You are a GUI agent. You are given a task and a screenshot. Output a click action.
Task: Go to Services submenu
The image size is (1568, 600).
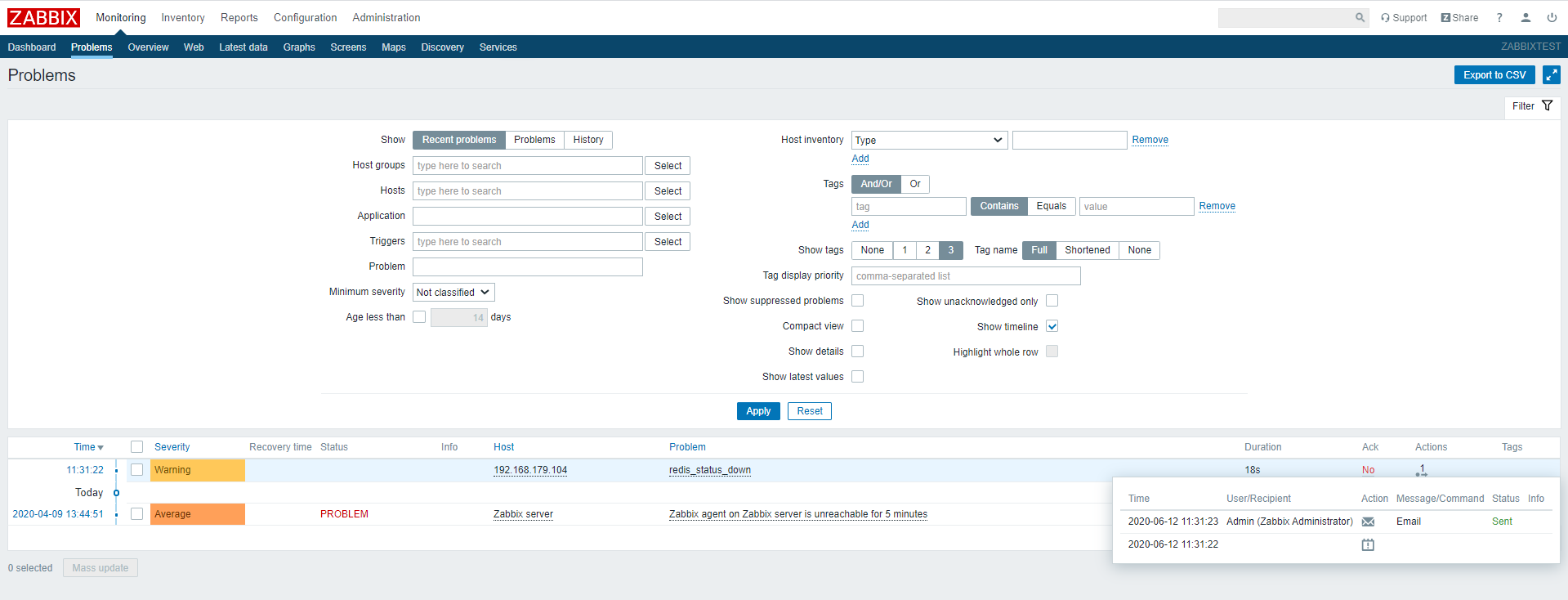point(498,47)
